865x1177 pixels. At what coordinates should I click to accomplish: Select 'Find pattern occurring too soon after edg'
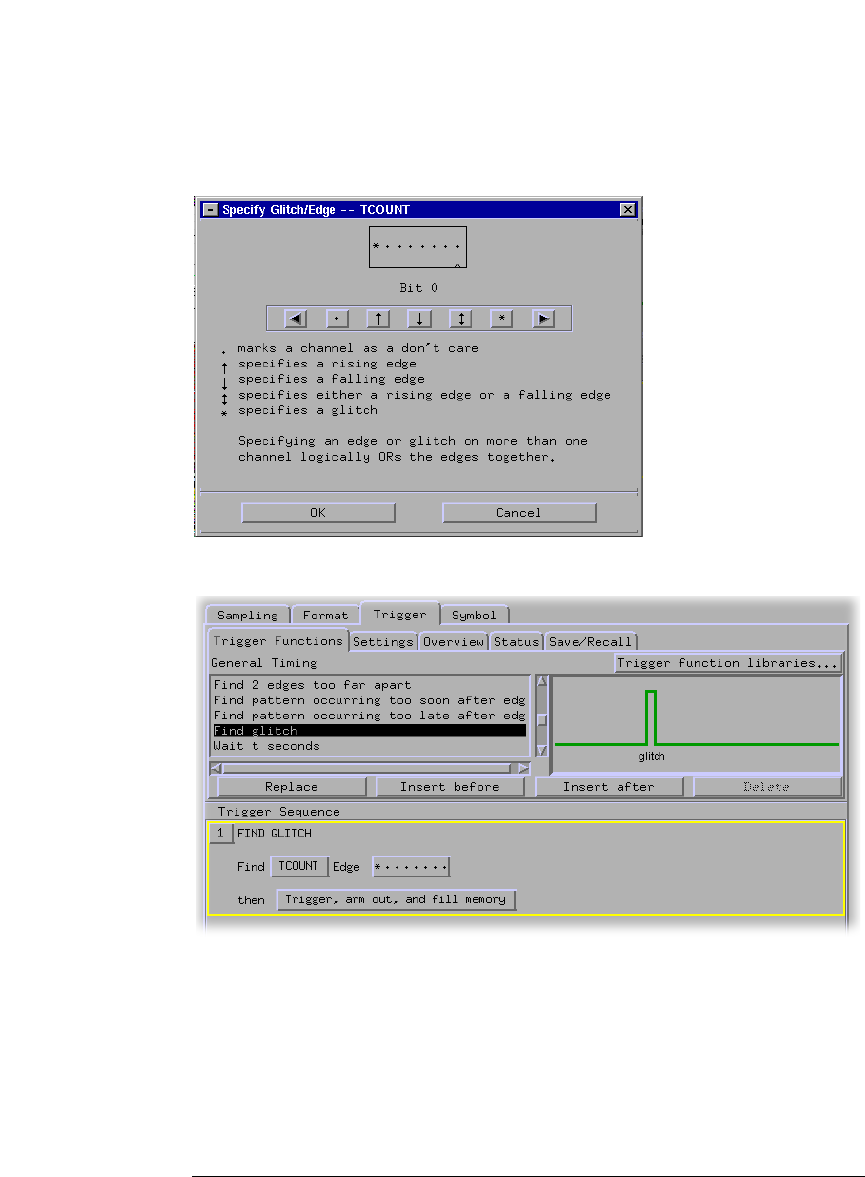point(369,700)
